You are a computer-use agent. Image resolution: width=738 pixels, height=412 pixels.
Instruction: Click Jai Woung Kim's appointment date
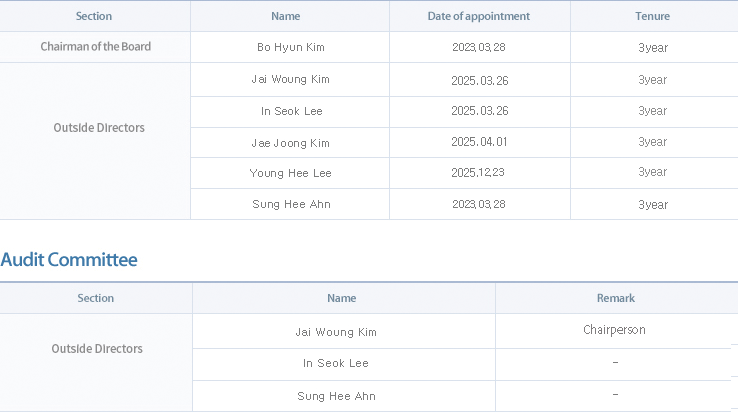click(x=479, y=79)
